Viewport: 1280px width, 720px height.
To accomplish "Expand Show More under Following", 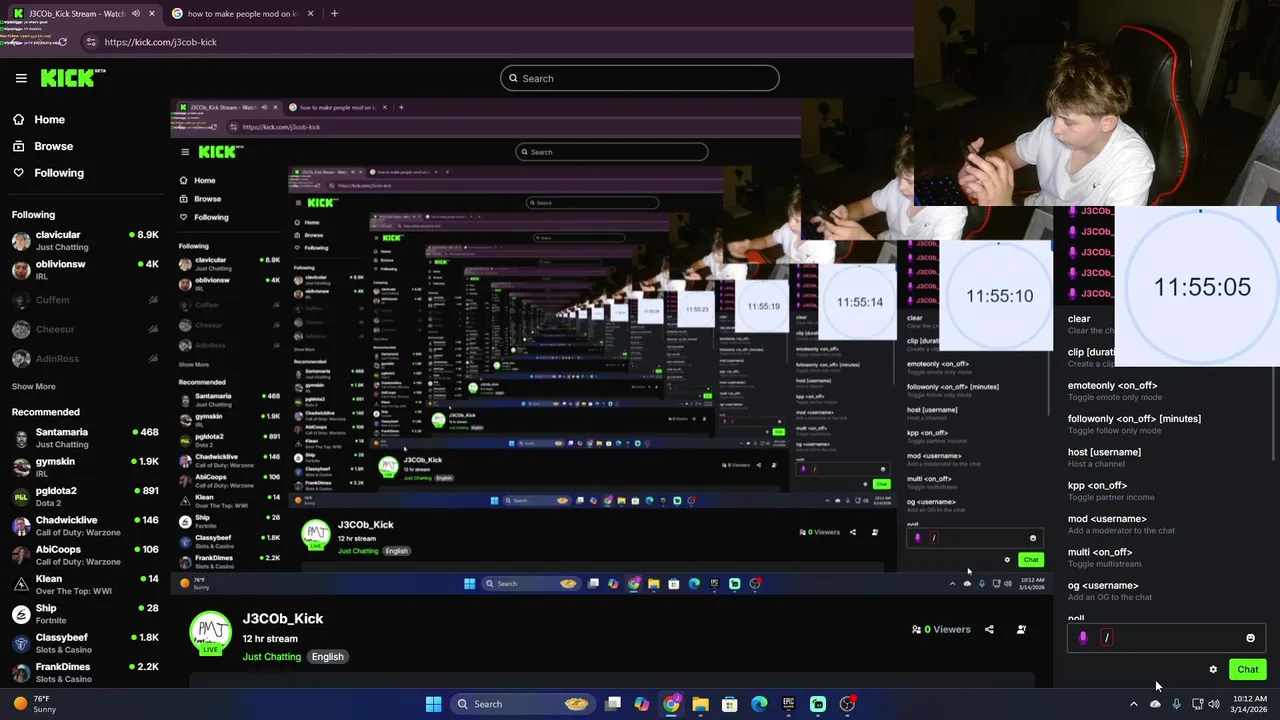I will (x=34, y=387).
